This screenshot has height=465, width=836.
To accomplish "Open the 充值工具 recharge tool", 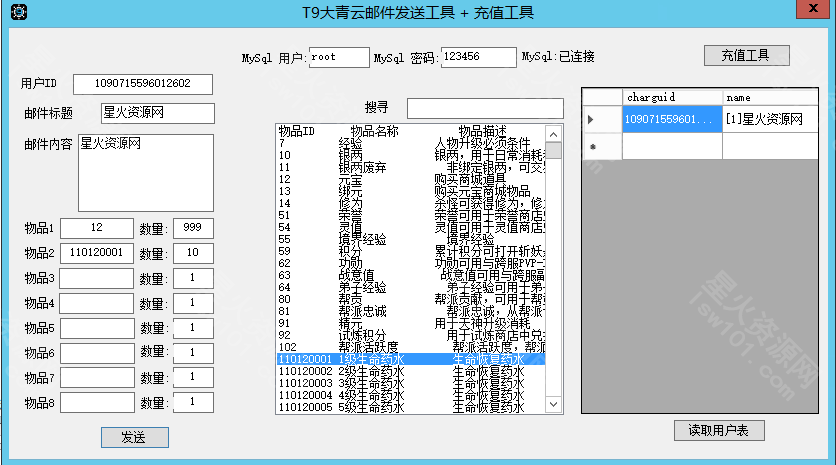I will point(746,55).
